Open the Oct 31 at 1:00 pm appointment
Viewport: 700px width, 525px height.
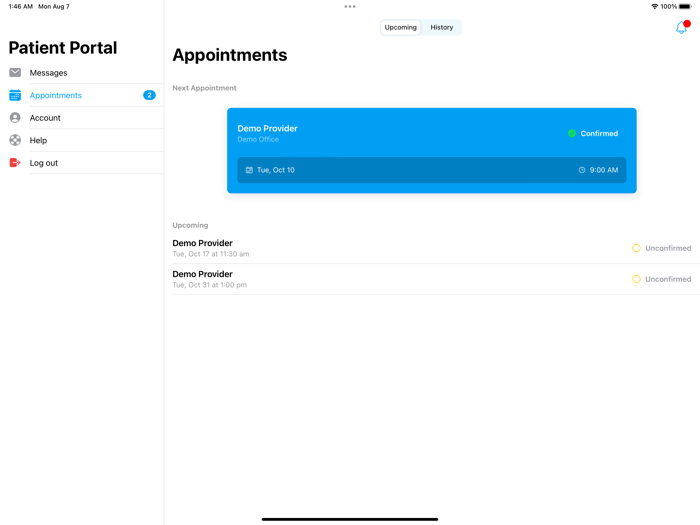click(436, 279)
